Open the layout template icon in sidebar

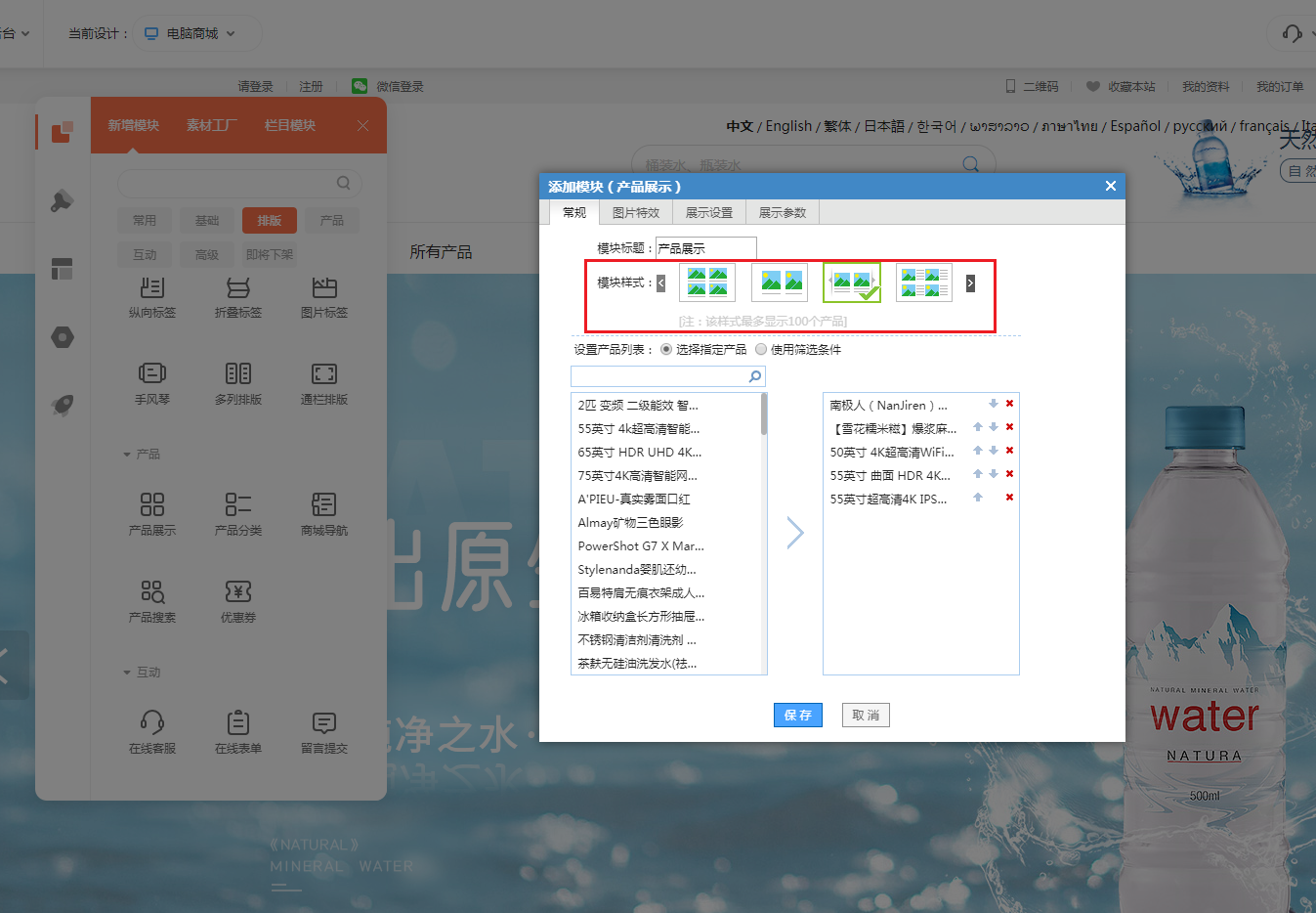tap(63, 269)
